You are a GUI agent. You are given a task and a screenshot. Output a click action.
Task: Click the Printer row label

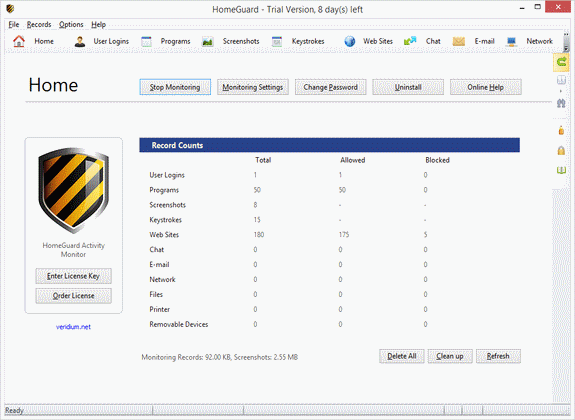[x=160, y=310]
